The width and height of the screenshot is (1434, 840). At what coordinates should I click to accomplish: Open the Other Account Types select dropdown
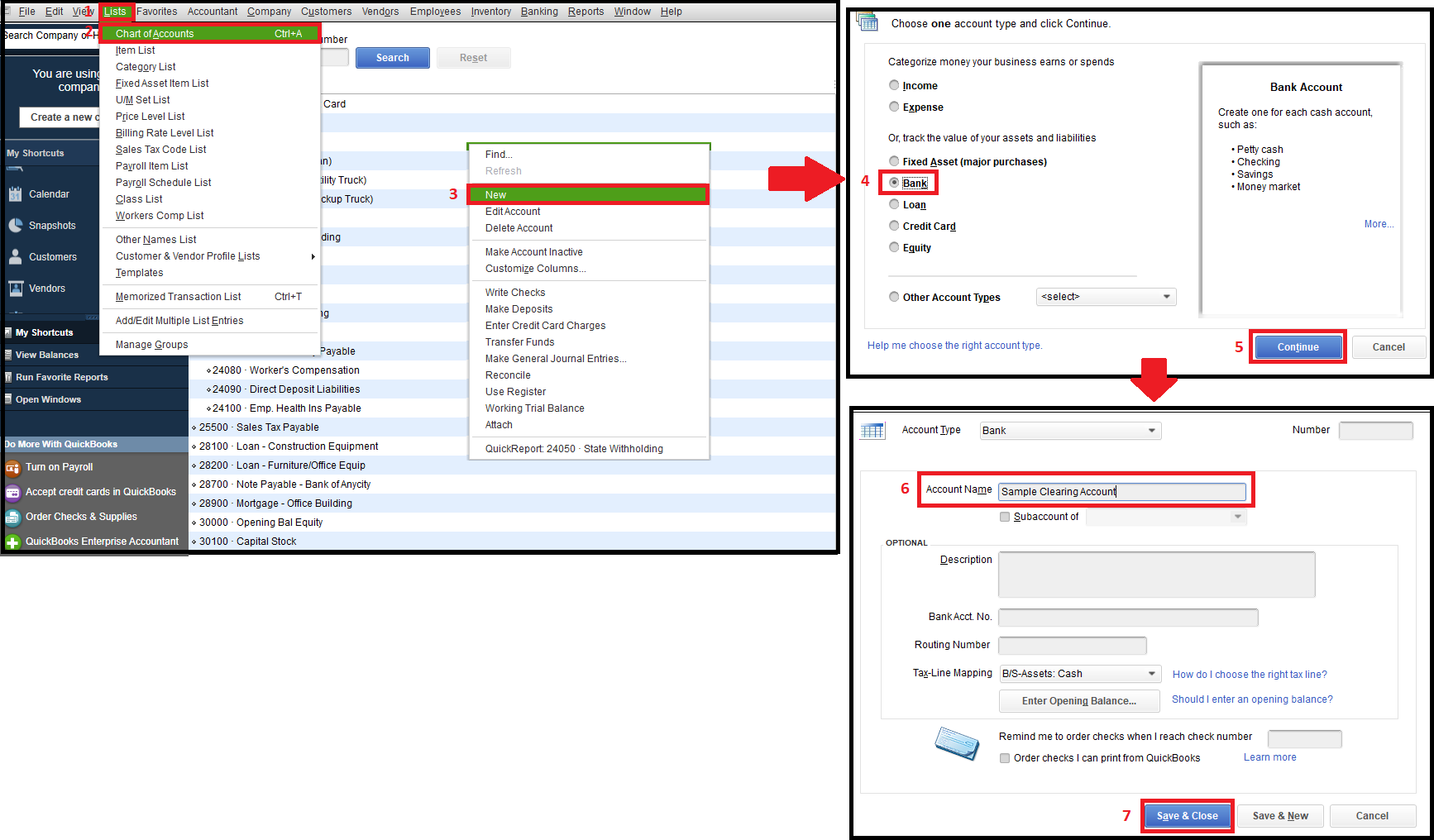click(1106, 296)
